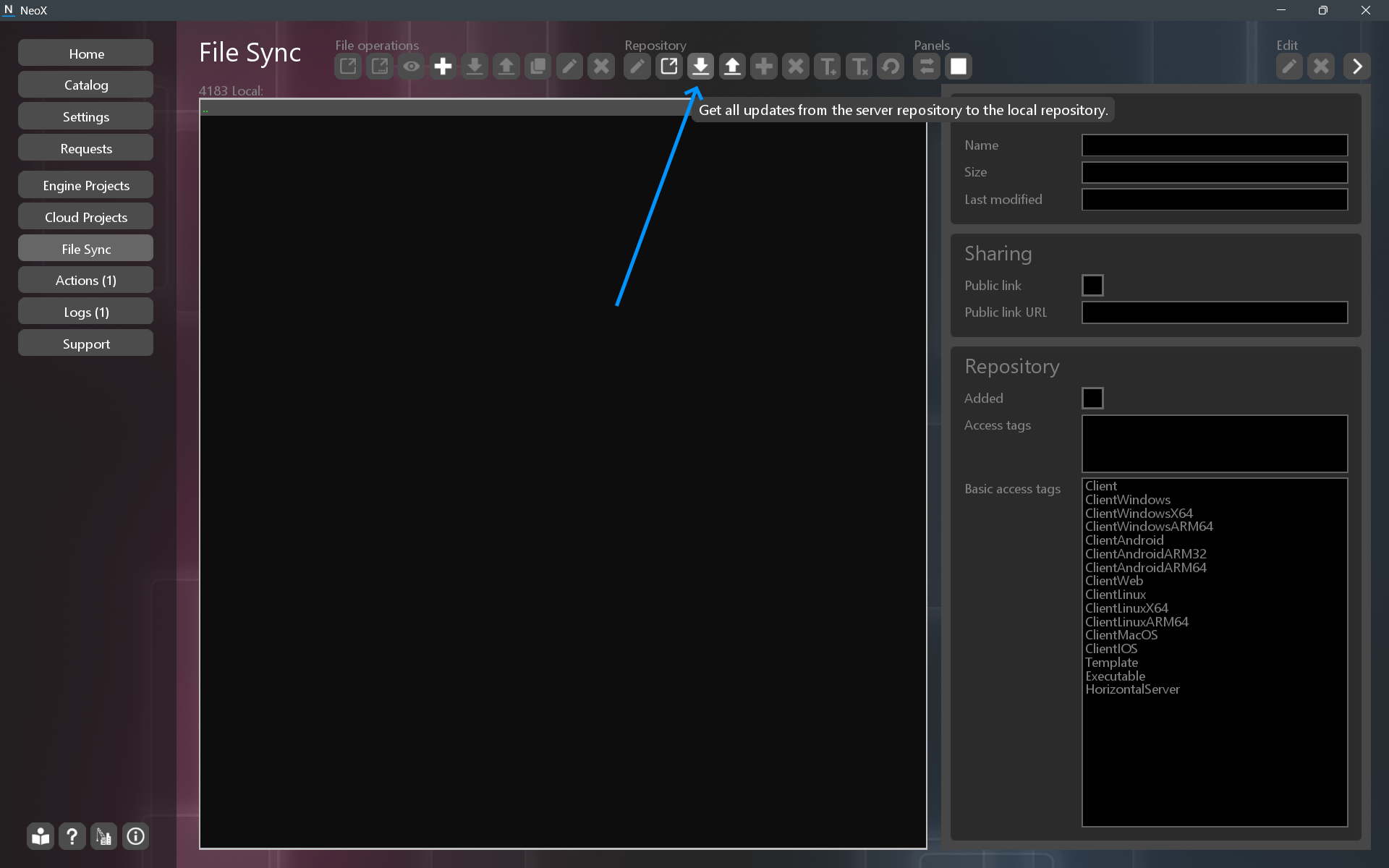Expand the Edit panel using the chevron

point(1357,66)
